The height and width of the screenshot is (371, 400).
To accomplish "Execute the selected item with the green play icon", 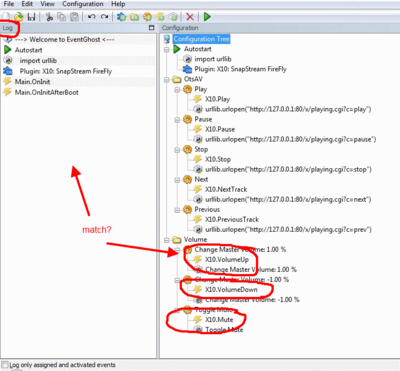I will pyautogui.click(x=207, y=16).
